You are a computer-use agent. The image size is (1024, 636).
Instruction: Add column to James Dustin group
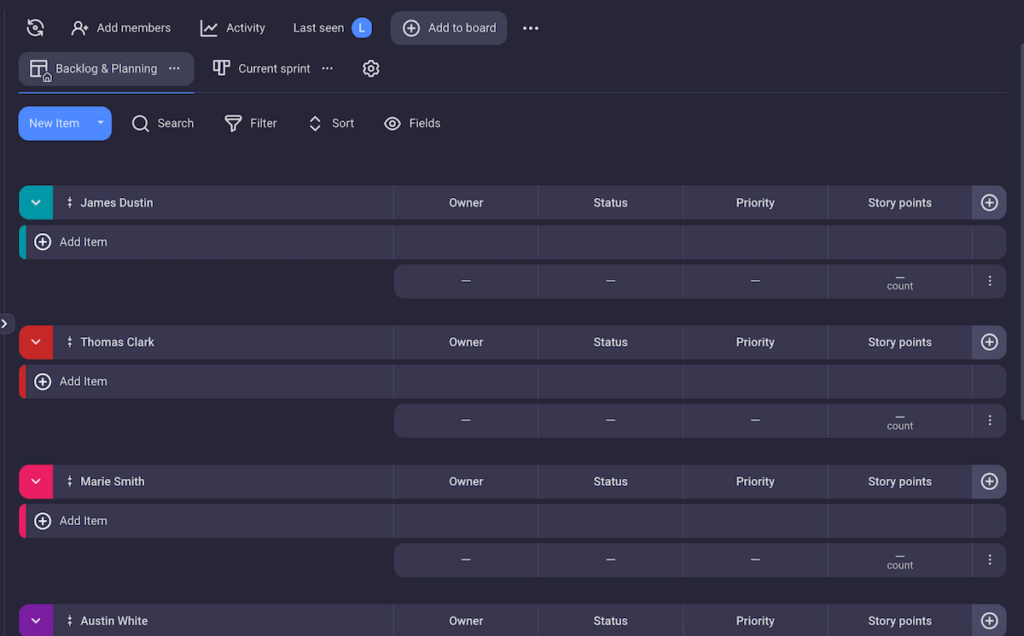point(989,203)
